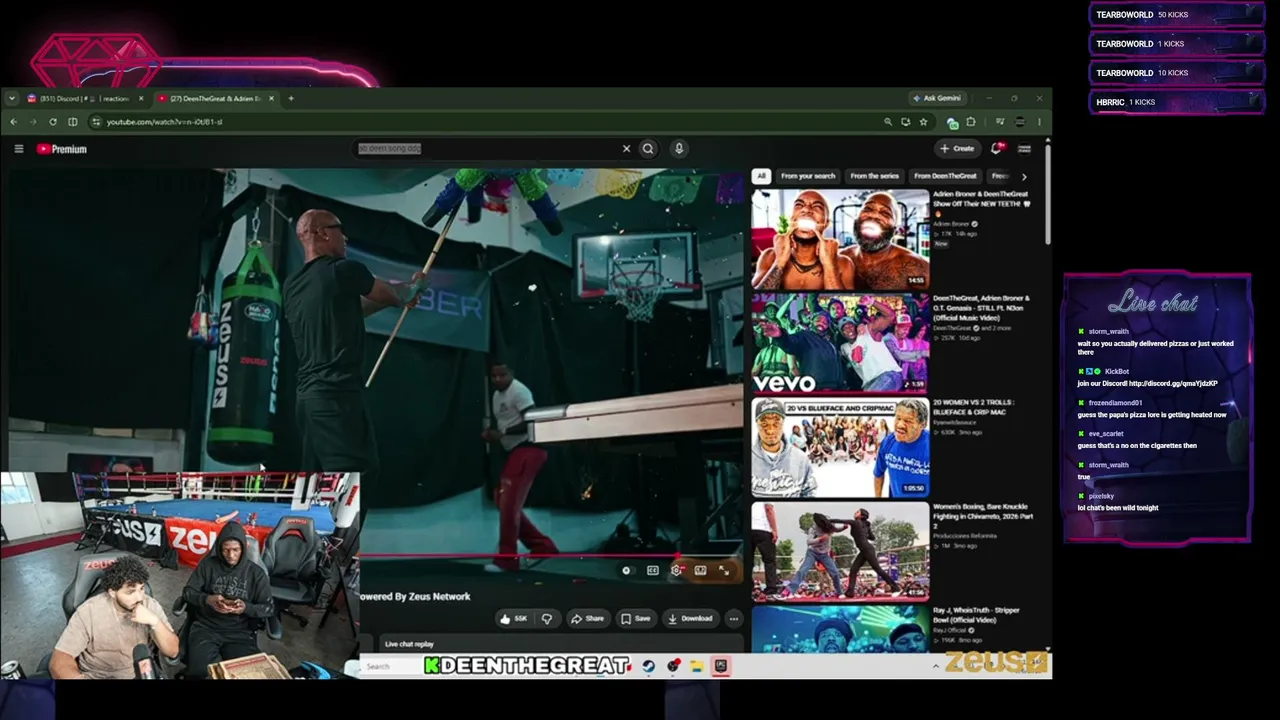Filter by From DeenTheGreat chip

(946, 176)
